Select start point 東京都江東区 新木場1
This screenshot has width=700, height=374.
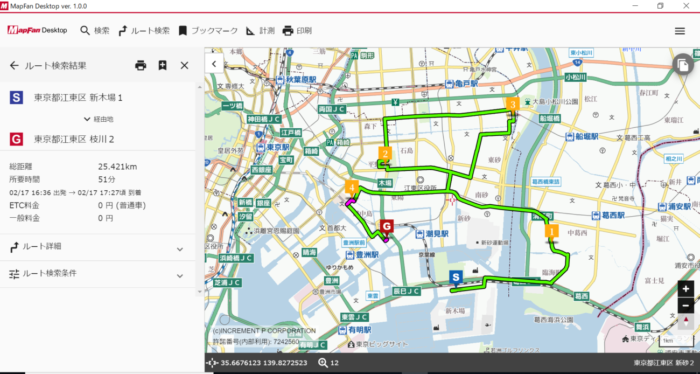pyautogui.click(x=98, y=97)
